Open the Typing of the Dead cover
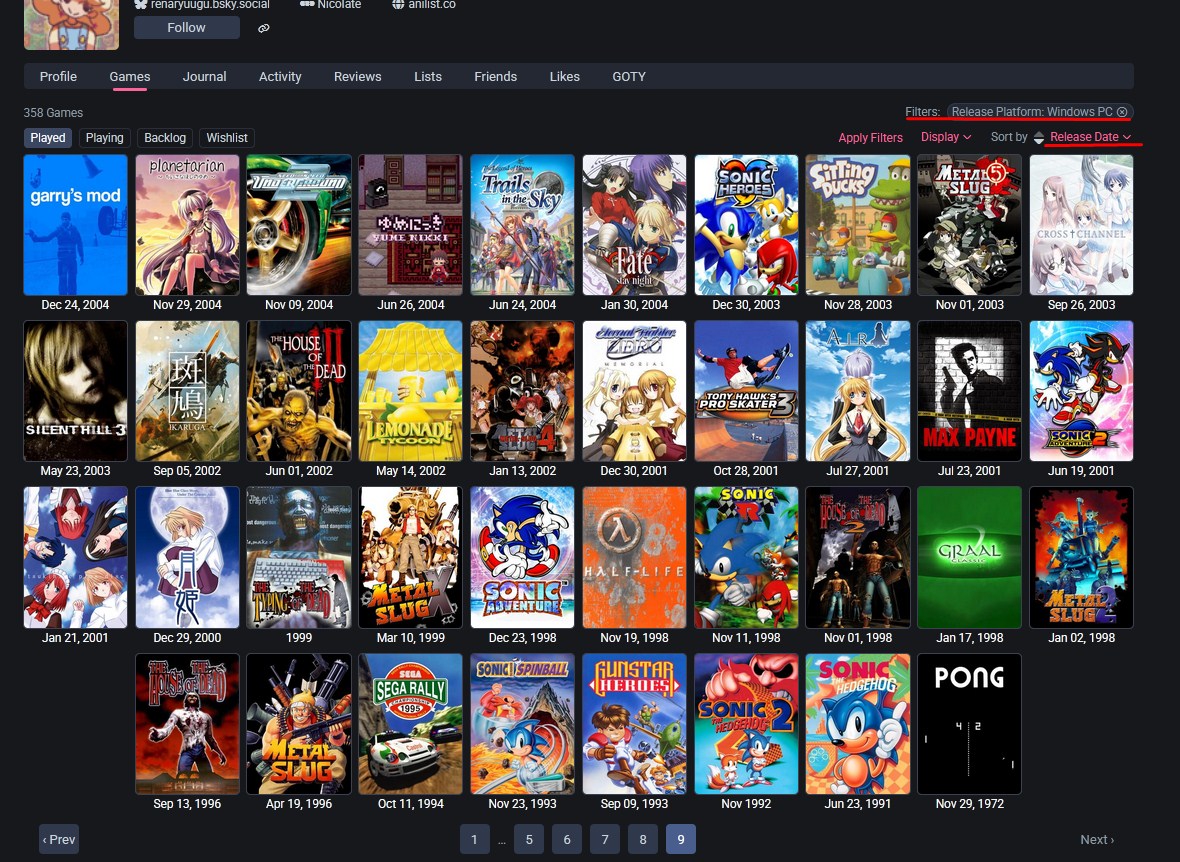The width and height of the screenshot is (1180, 862). [299, 558]
